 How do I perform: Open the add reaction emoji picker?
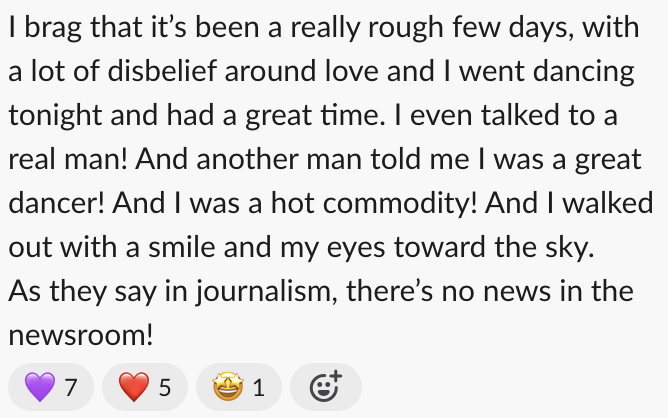[325, 387]
